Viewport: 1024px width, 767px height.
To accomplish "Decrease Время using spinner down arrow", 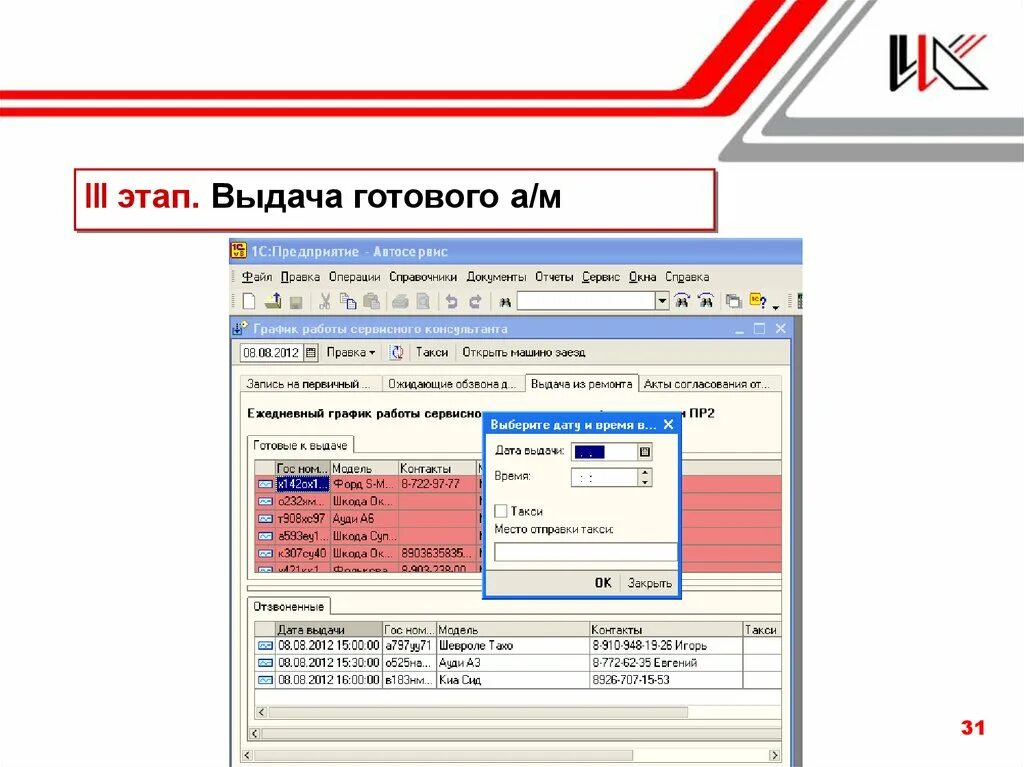I will [645, 482].
